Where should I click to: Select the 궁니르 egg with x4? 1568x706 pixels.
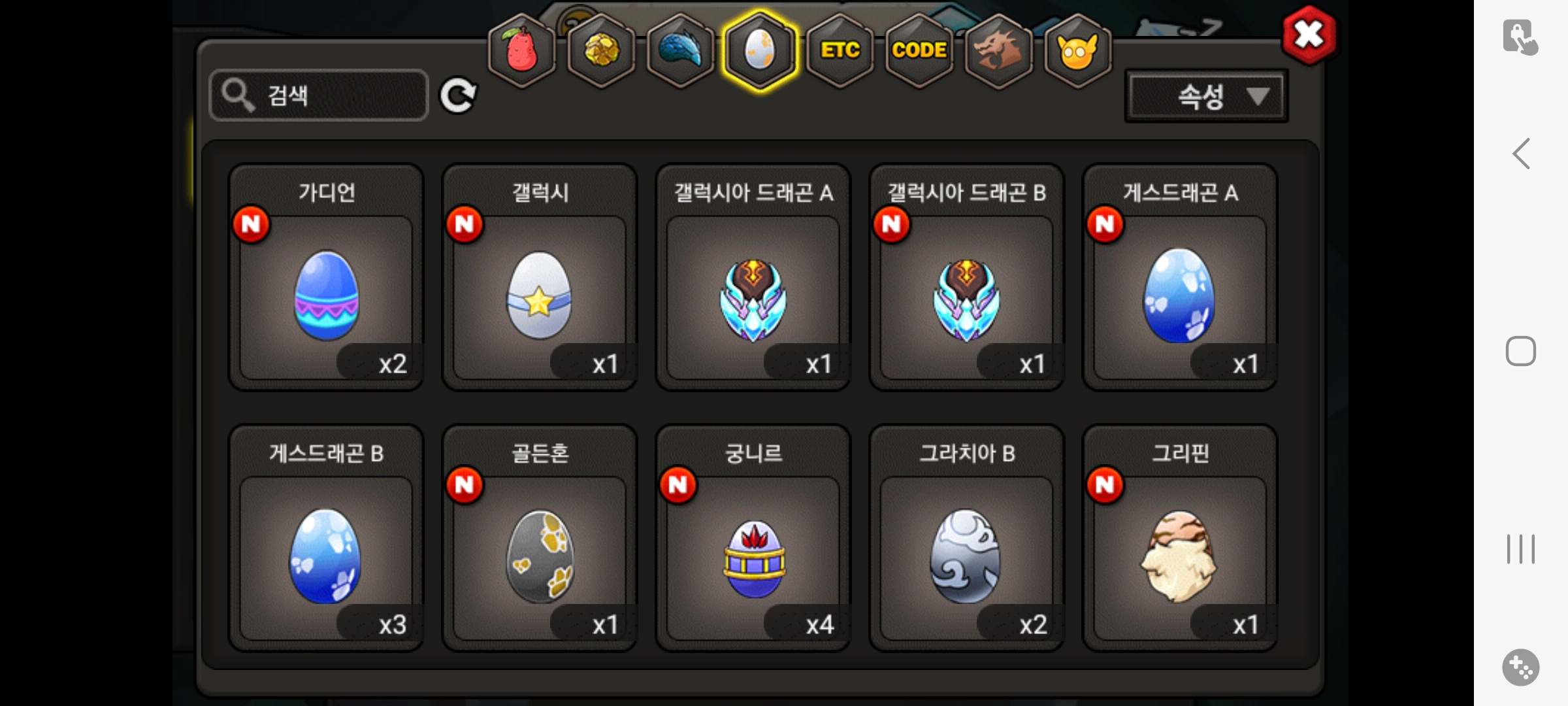[753, 538]
